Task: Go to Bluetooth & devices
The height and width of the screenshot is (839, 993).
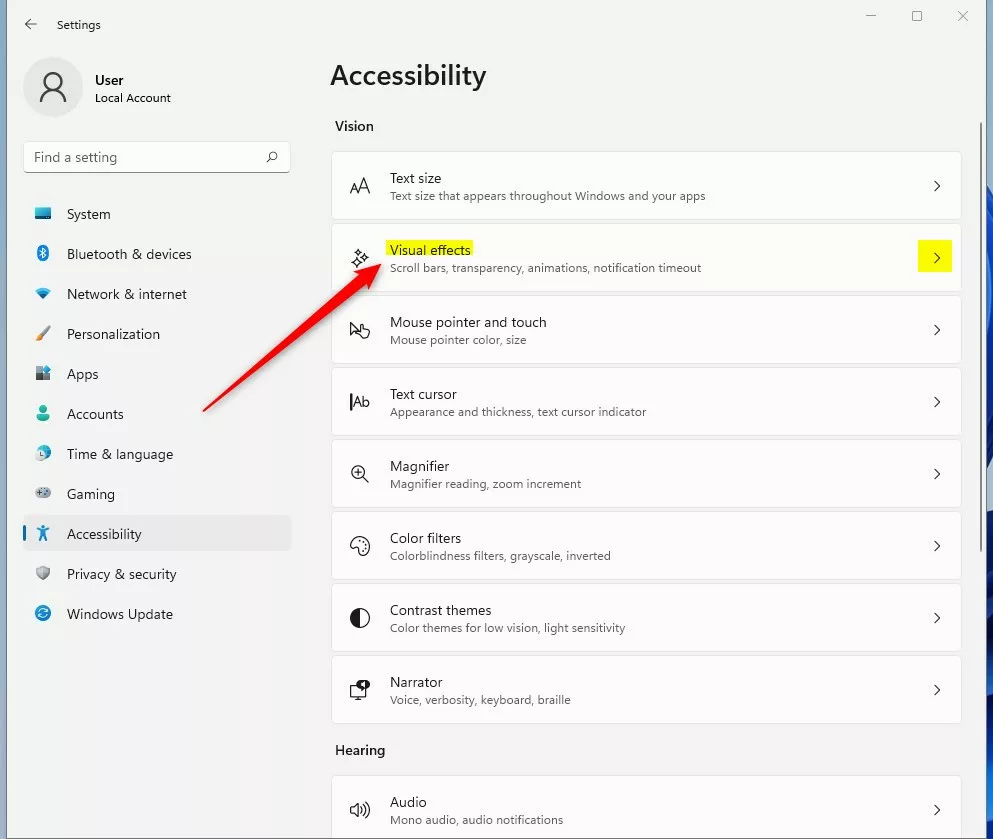Action: pyautogui.click(x=157, y=254)
